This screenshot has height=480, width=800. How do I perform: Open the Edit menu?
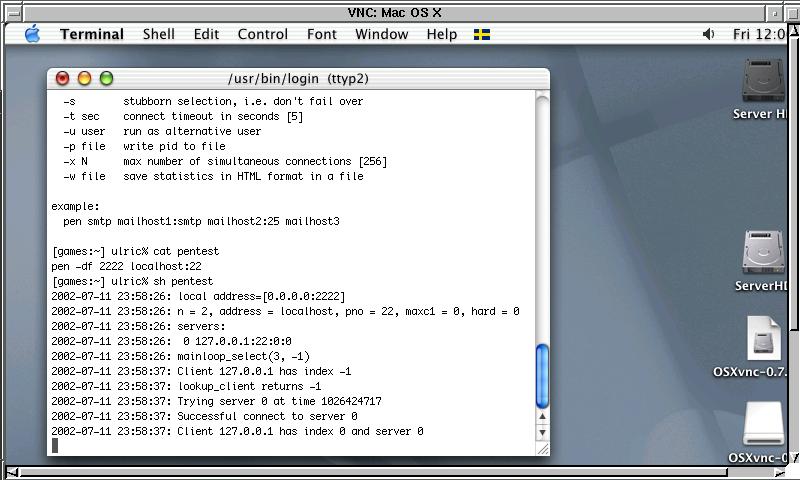(x=206, y=34)
